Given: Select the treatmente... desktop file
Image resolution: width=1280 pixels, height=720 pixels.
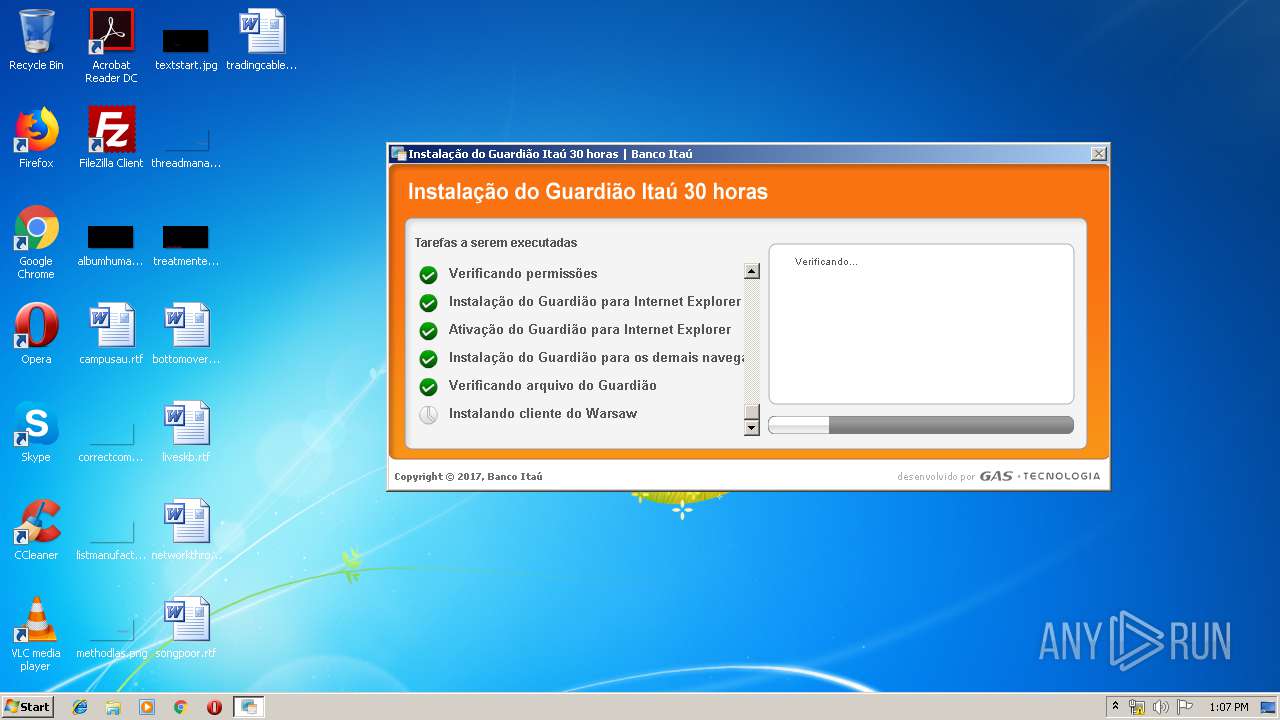Looking at the screenshot, I should 186,246.
